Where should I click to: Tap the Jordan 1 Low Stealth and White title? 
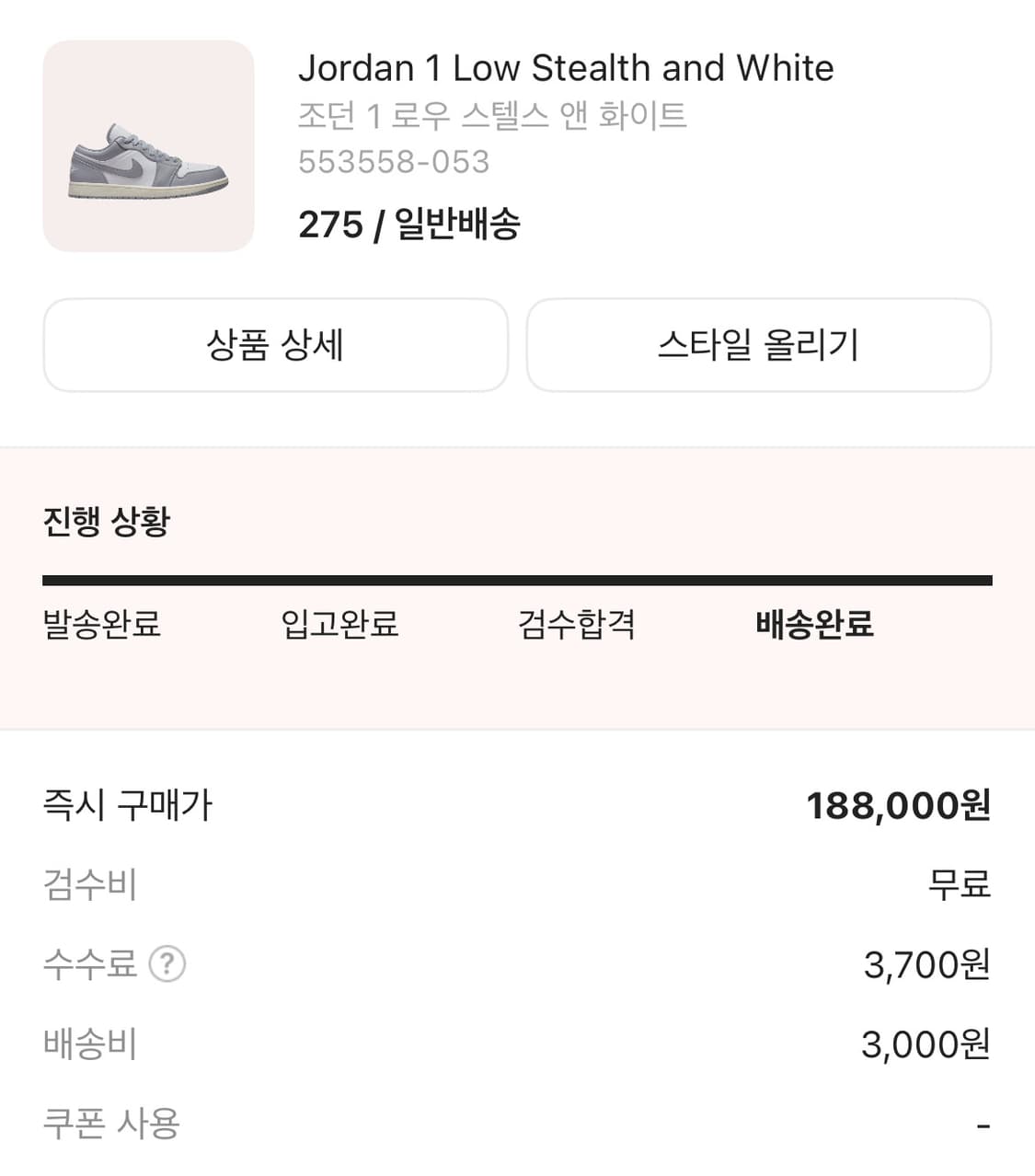click(x=566, y=68)
